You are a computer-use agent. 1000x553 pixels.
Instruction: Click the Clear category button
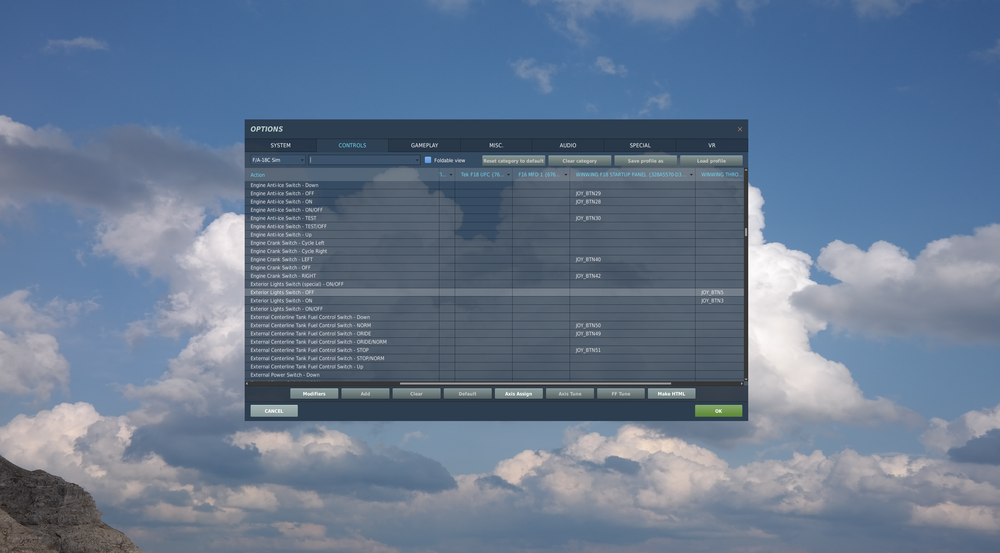click(x=580, y=161)
